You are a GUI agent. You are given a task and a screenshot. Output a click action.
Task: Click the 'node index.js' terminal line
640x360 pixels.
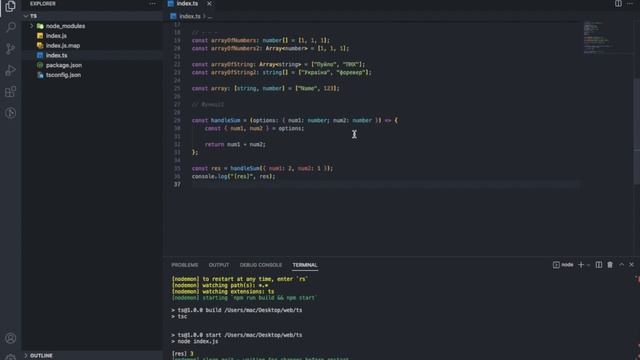click(x=195, y=341)
